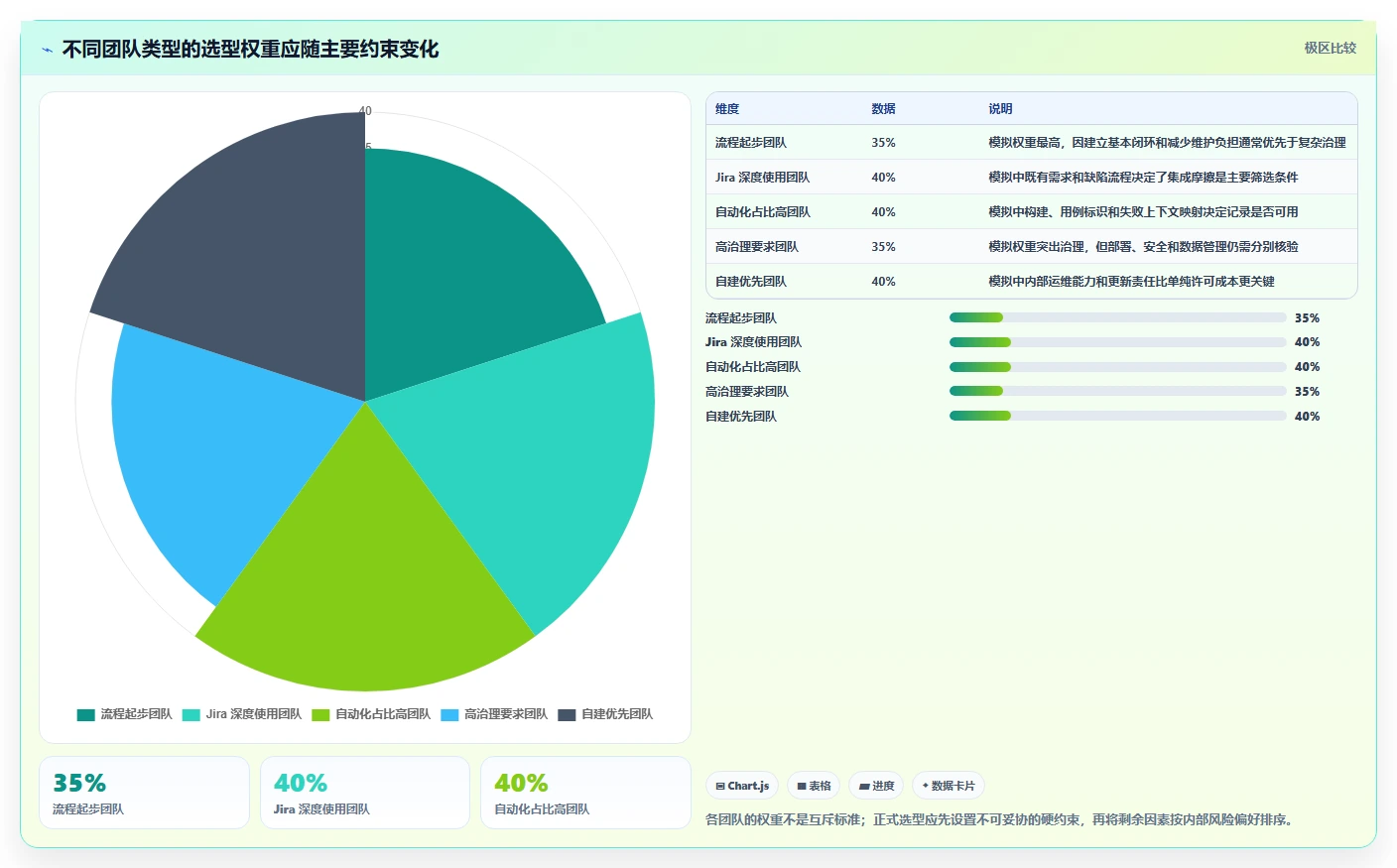This screenshot has width=1397, height=868.
Task: Select the Chart.js tag chip
Action: click(742, 786)
